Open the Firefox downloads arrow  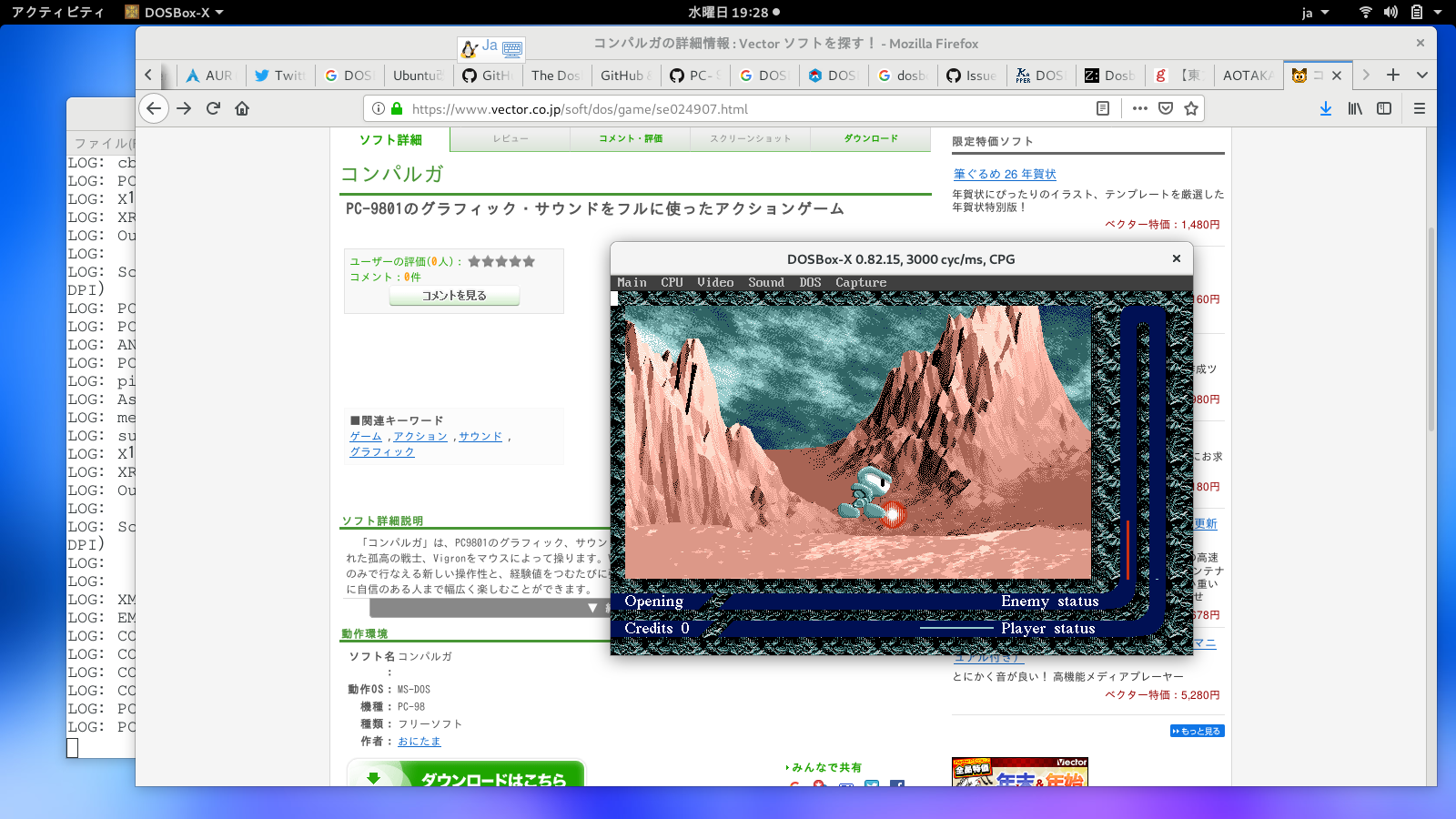(x=1326, y=108)
